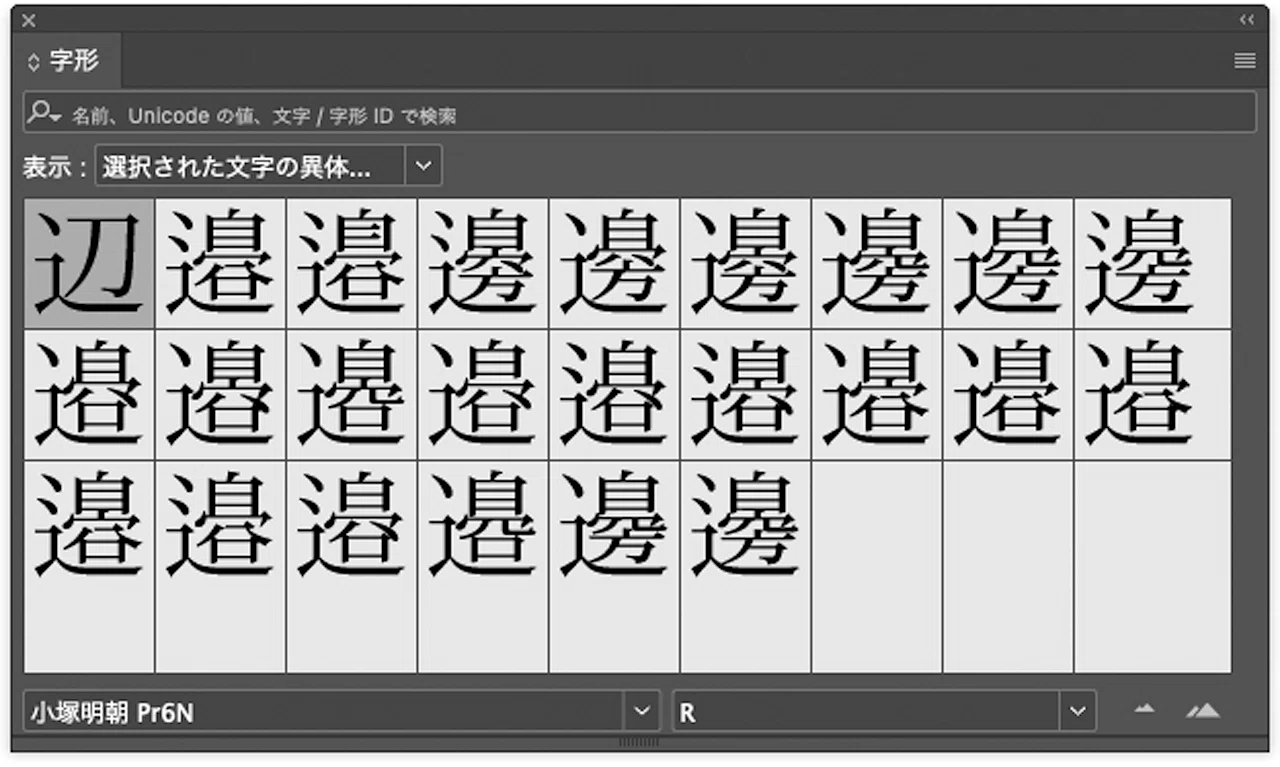Click the 表示 label text
Screen dimensions: 1280x767
[x=54, y=167]
